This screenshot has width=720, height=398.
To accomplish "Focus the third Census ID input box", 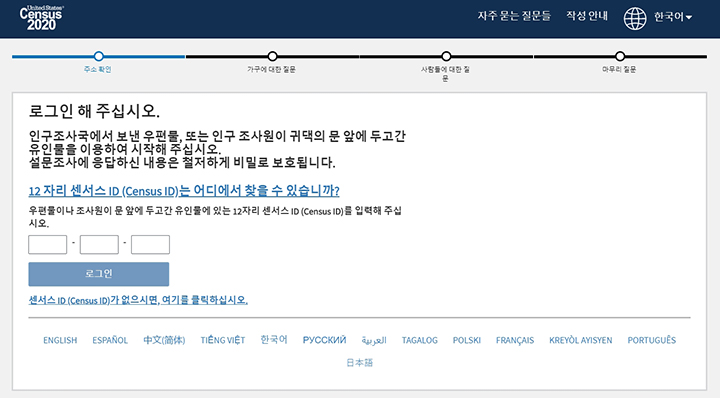I will pos(151,245).
